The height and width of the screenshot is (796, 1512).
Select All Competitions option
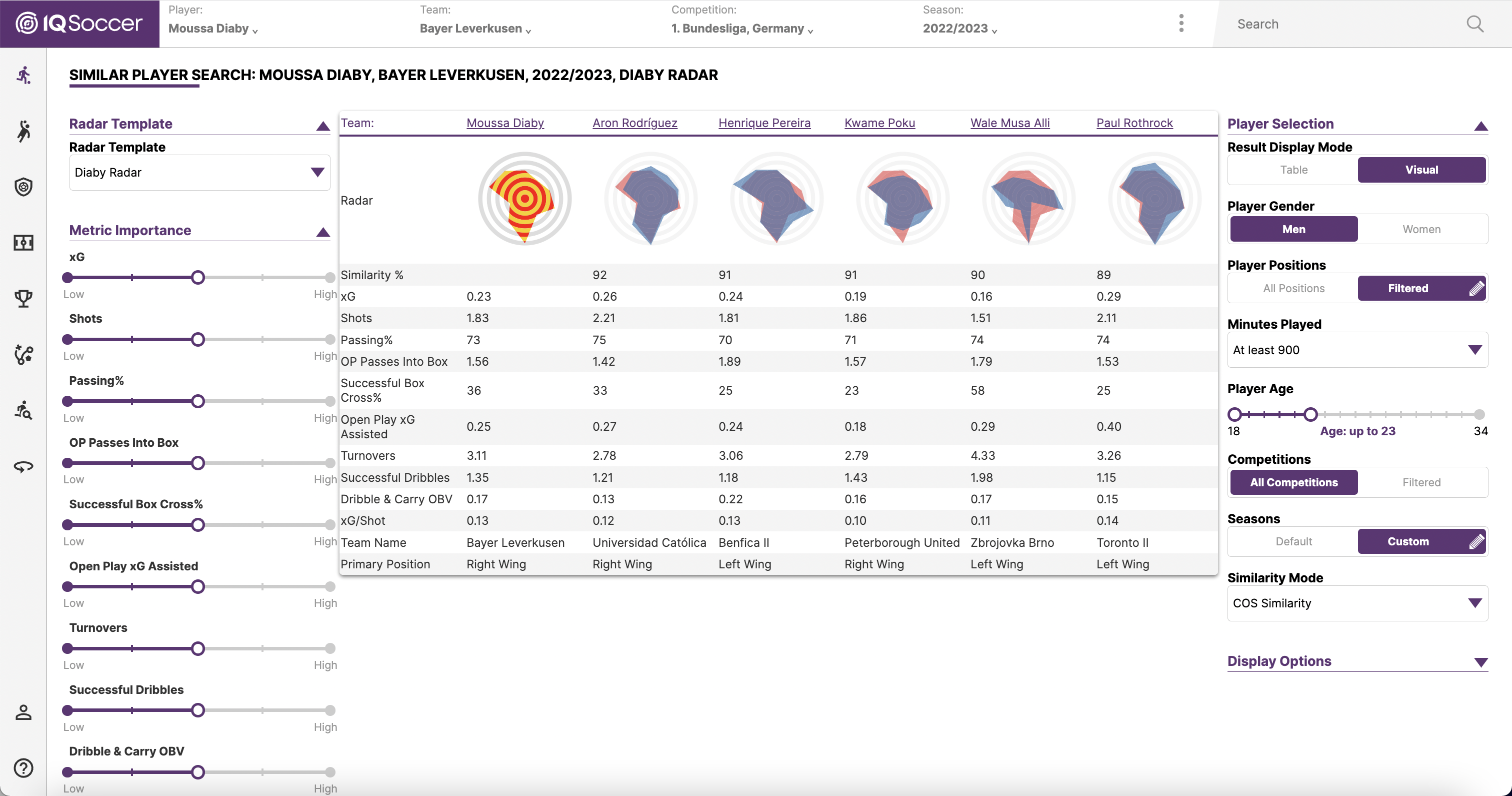pos(1293,482)
